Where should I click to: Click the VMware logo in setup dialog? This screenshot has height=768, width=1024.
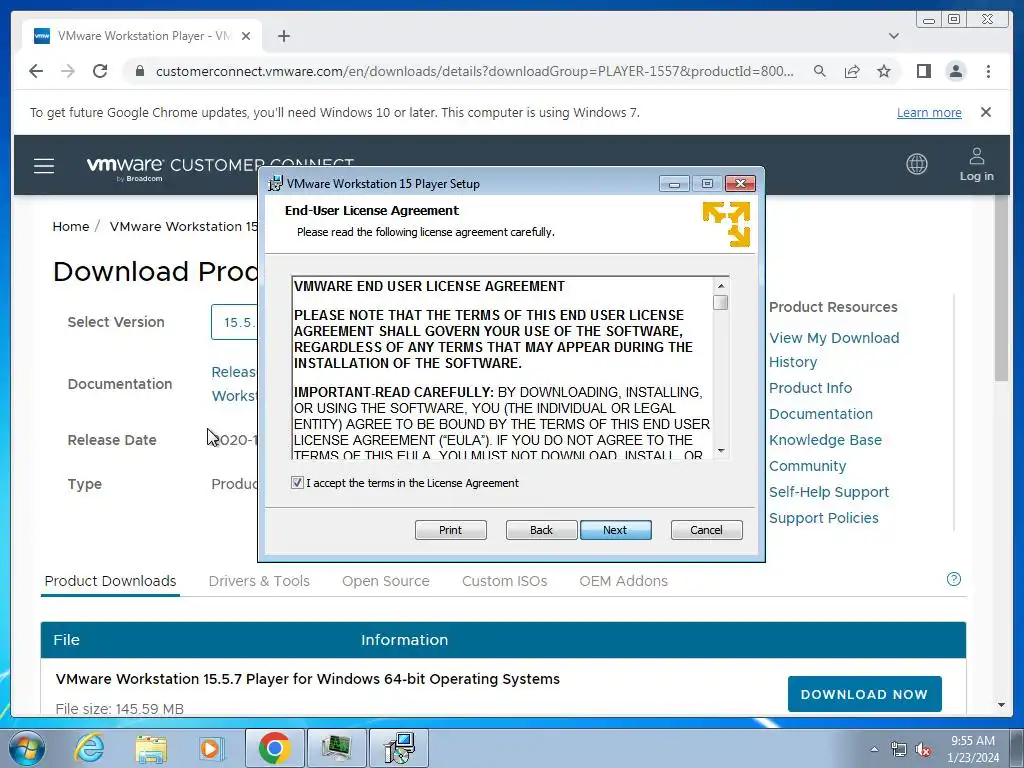coord(726,224)
